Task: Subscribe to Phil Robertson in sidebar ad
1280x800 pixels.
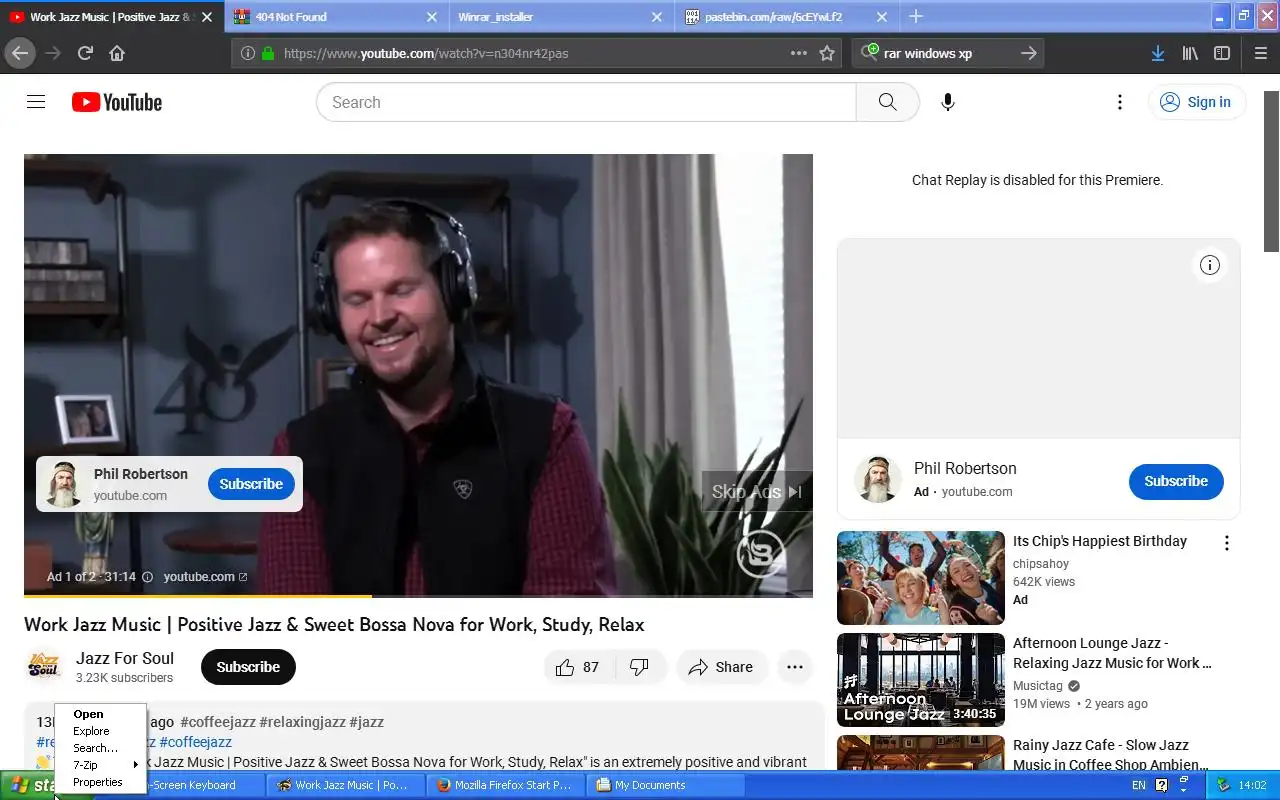Action: coord(1176,481)
